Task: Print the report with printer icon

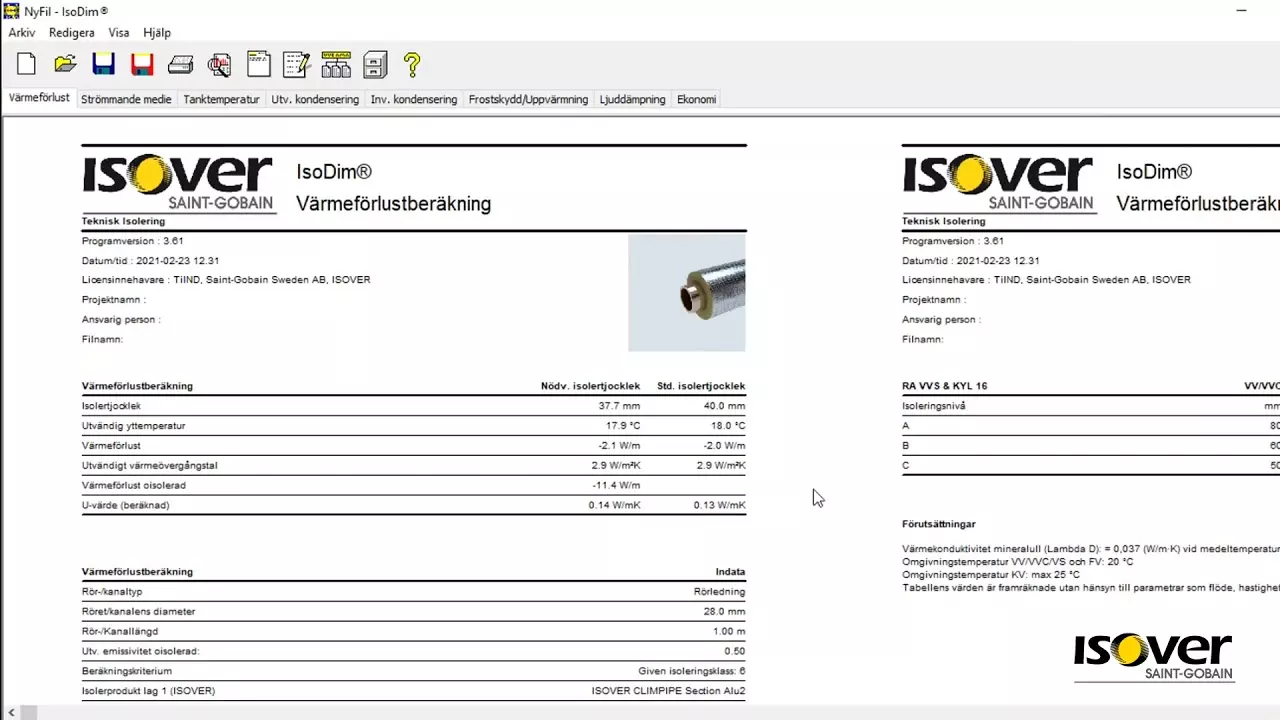Action: point(181,65)
